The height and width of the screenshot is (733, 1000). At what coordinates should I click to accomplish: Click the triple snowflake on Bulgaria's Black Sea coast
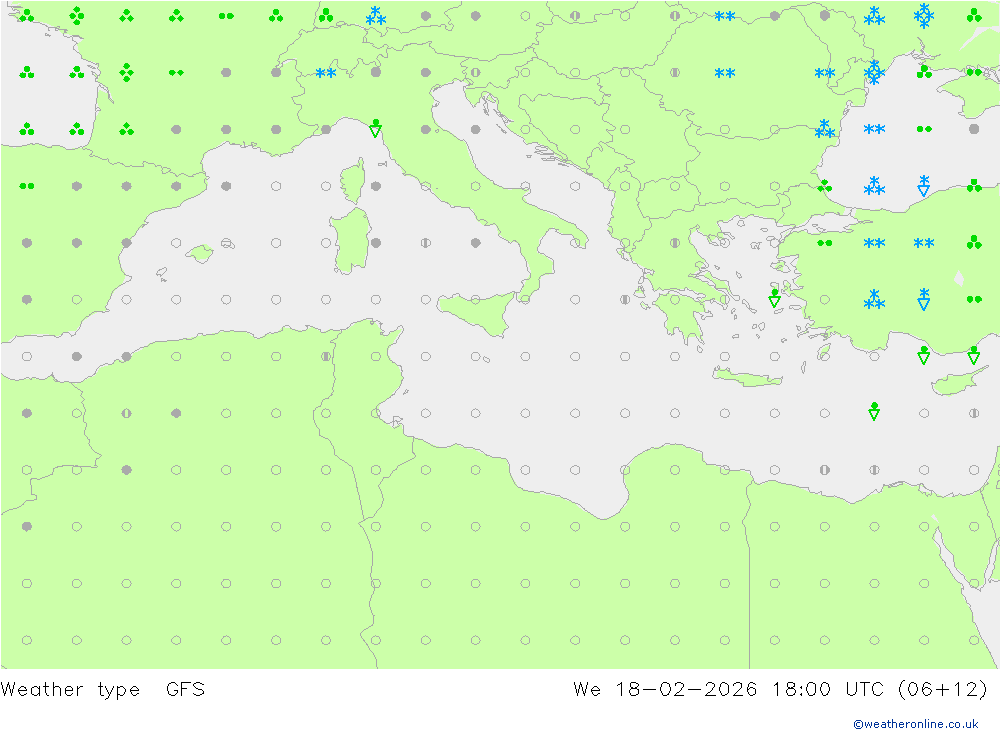[825, 129]
